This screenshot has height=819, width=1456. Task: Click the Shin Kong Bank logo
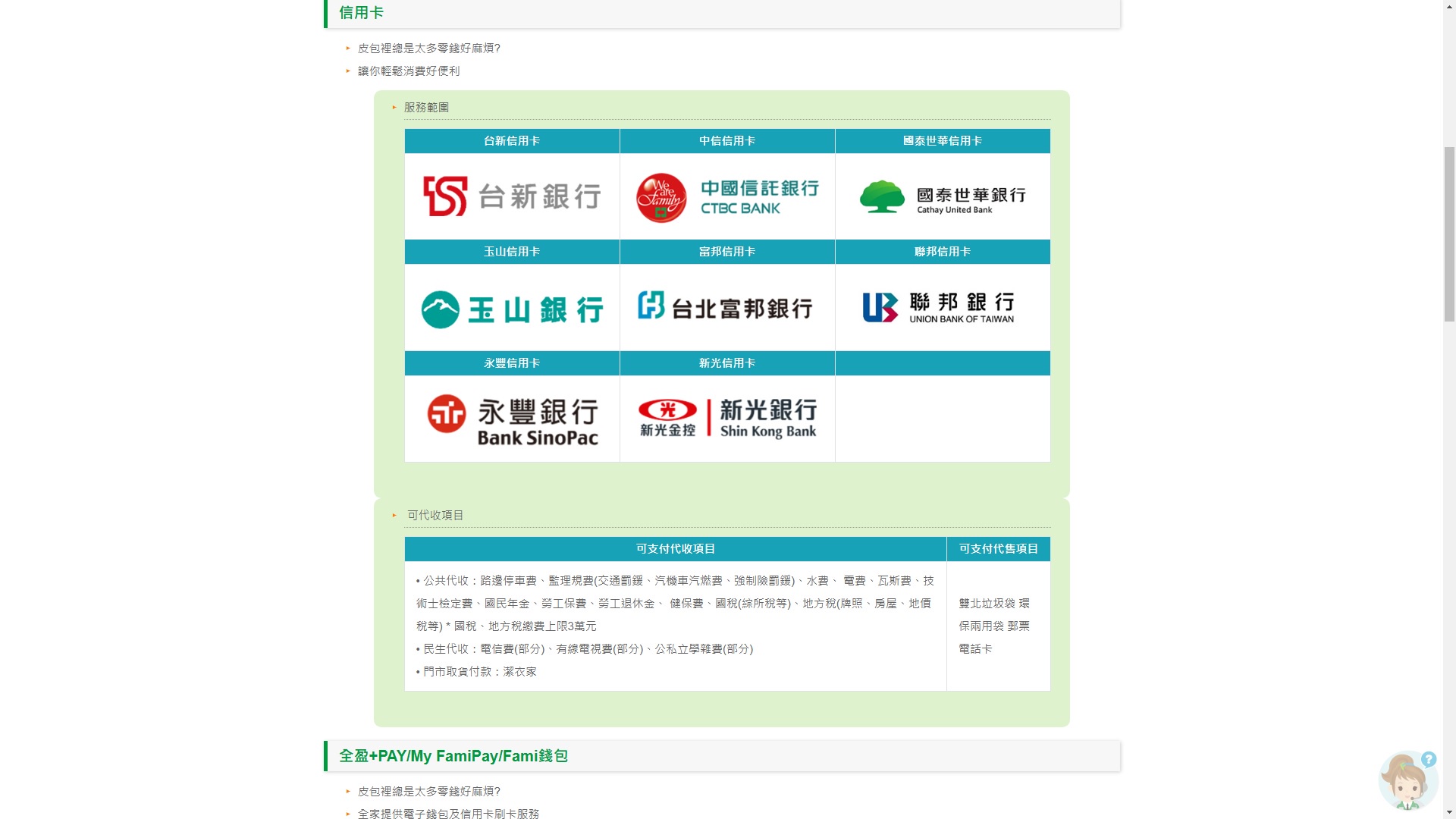(727, 419)
